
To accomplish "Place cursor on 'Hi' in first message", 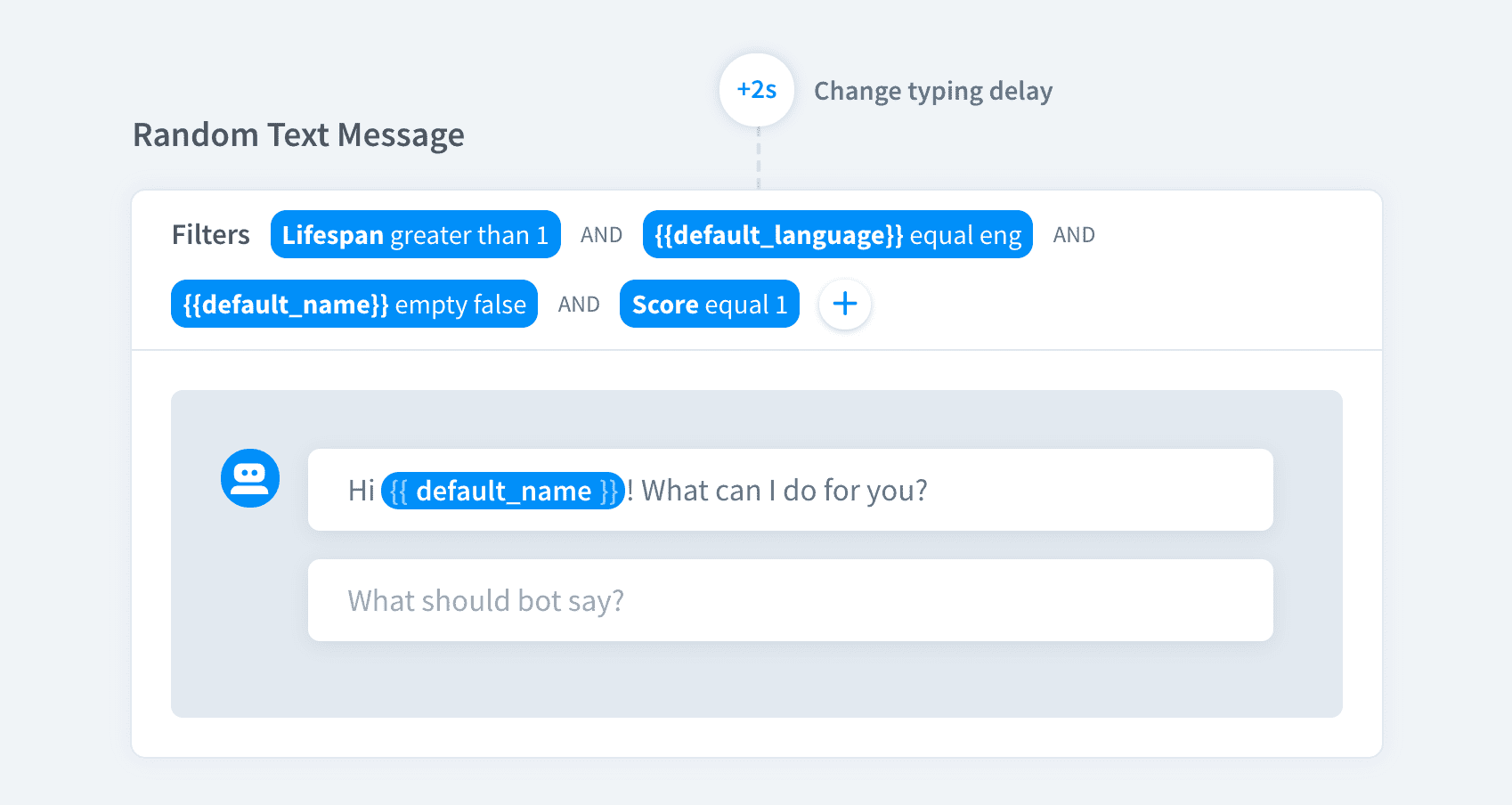I will 361,491.
